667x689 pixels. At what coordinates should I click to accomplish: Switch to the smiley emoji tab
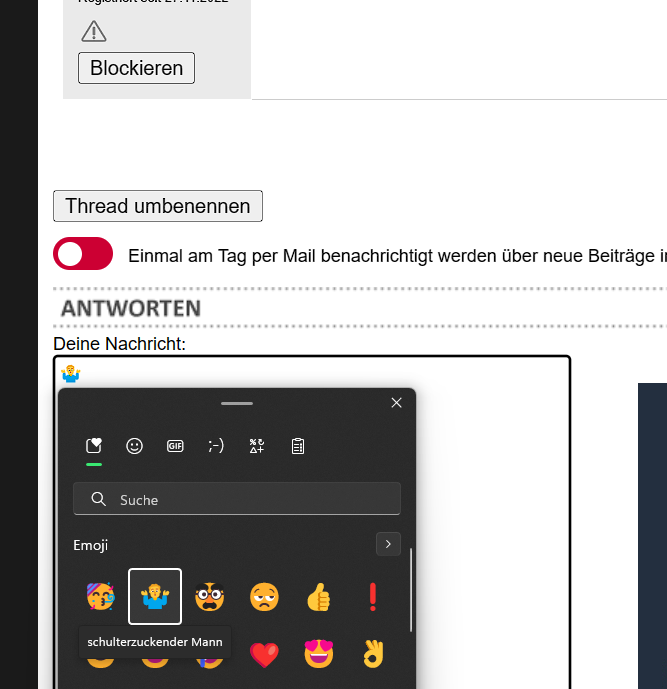(x=134, y=446)
